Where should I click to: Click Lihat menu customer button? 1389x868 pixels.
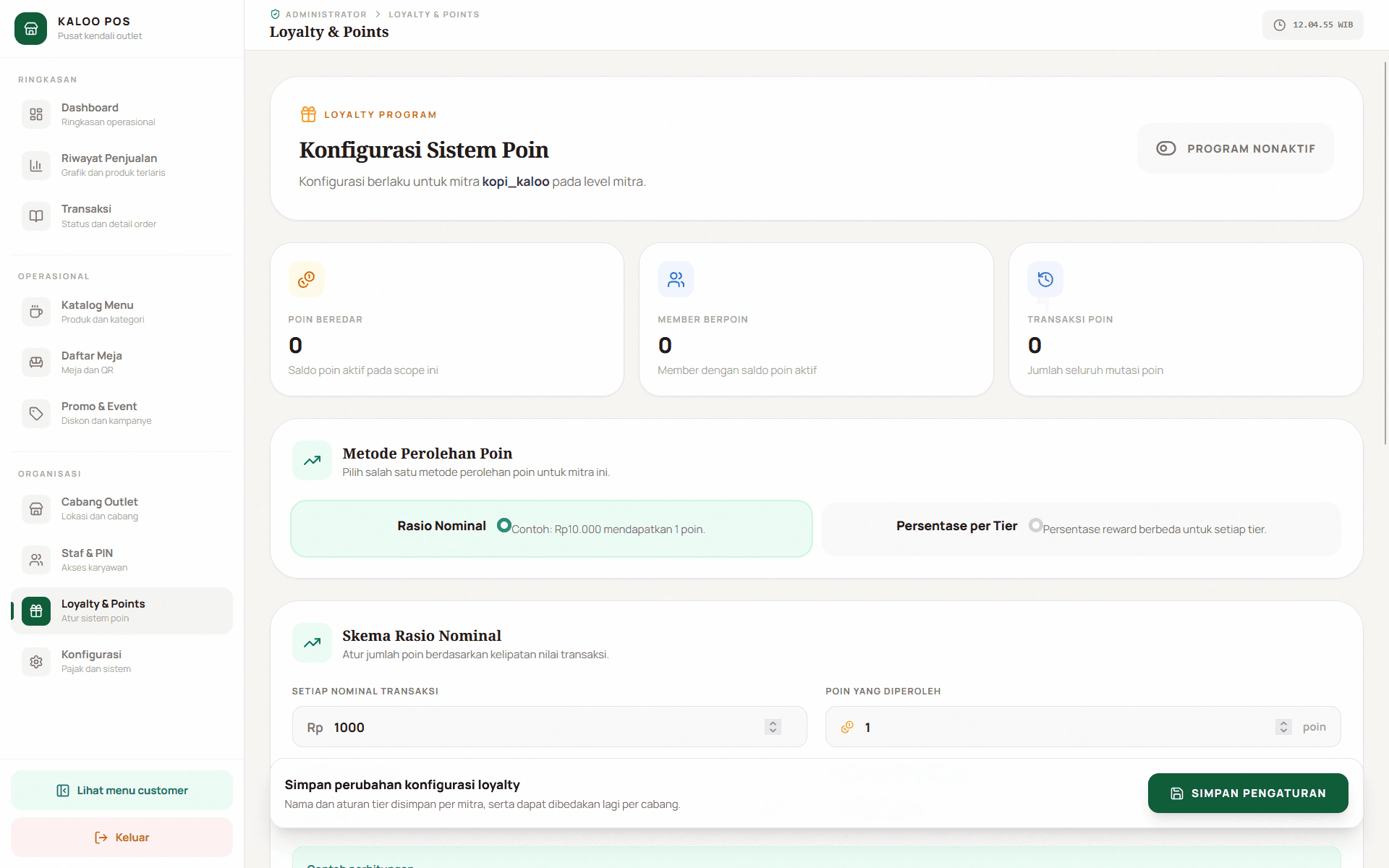[x=122, y=791]
